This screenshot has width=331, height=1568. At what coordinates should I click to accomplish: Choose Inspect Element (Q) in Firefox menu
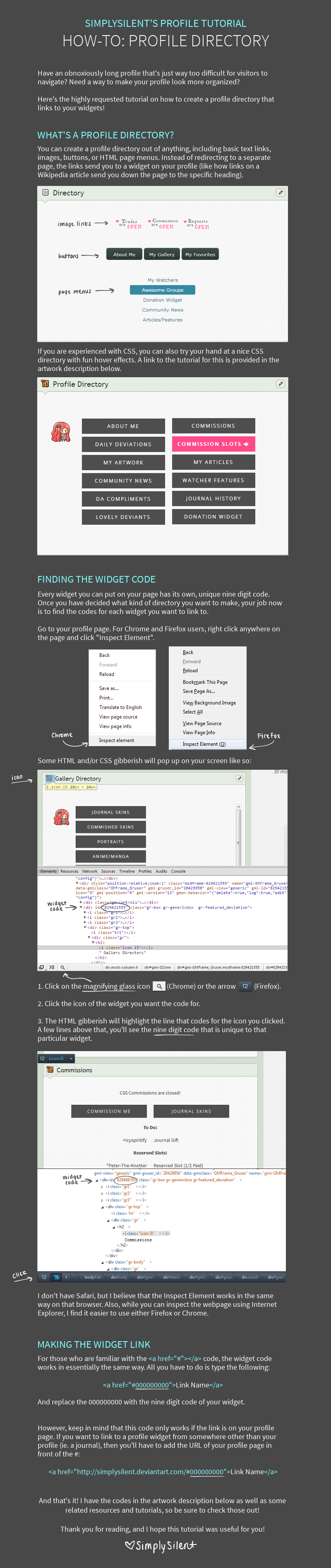(208, 744)
